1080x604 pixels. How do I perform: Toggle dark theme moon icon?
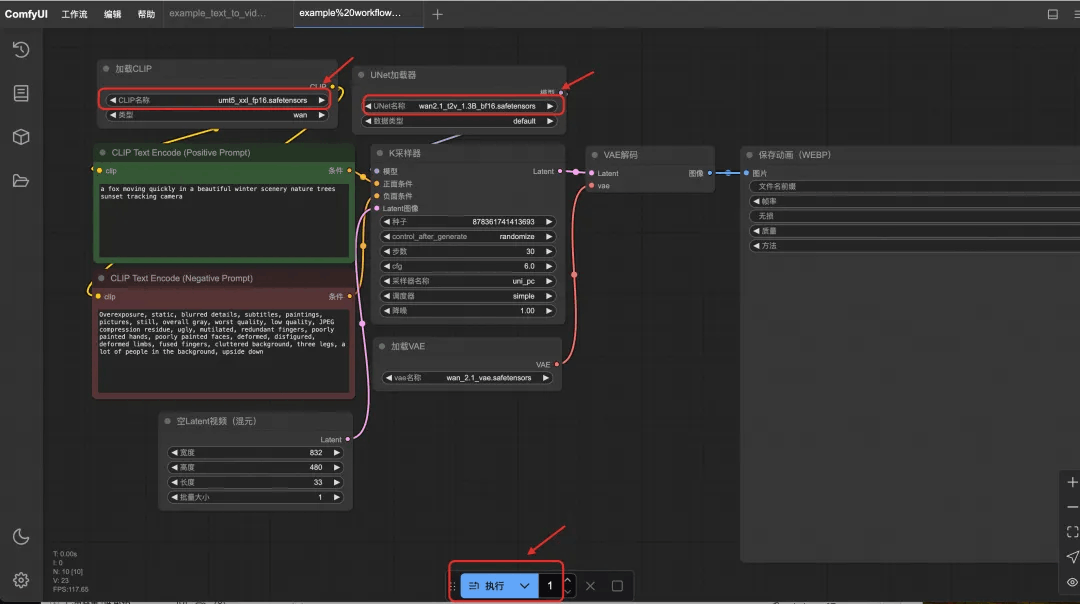pos(21,537)
